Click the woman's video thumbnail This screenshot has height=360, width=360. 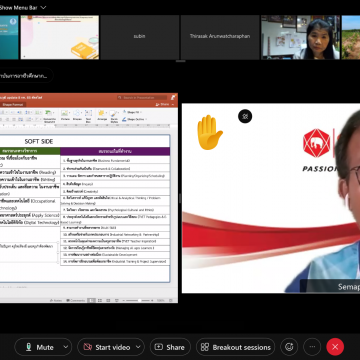300,37
